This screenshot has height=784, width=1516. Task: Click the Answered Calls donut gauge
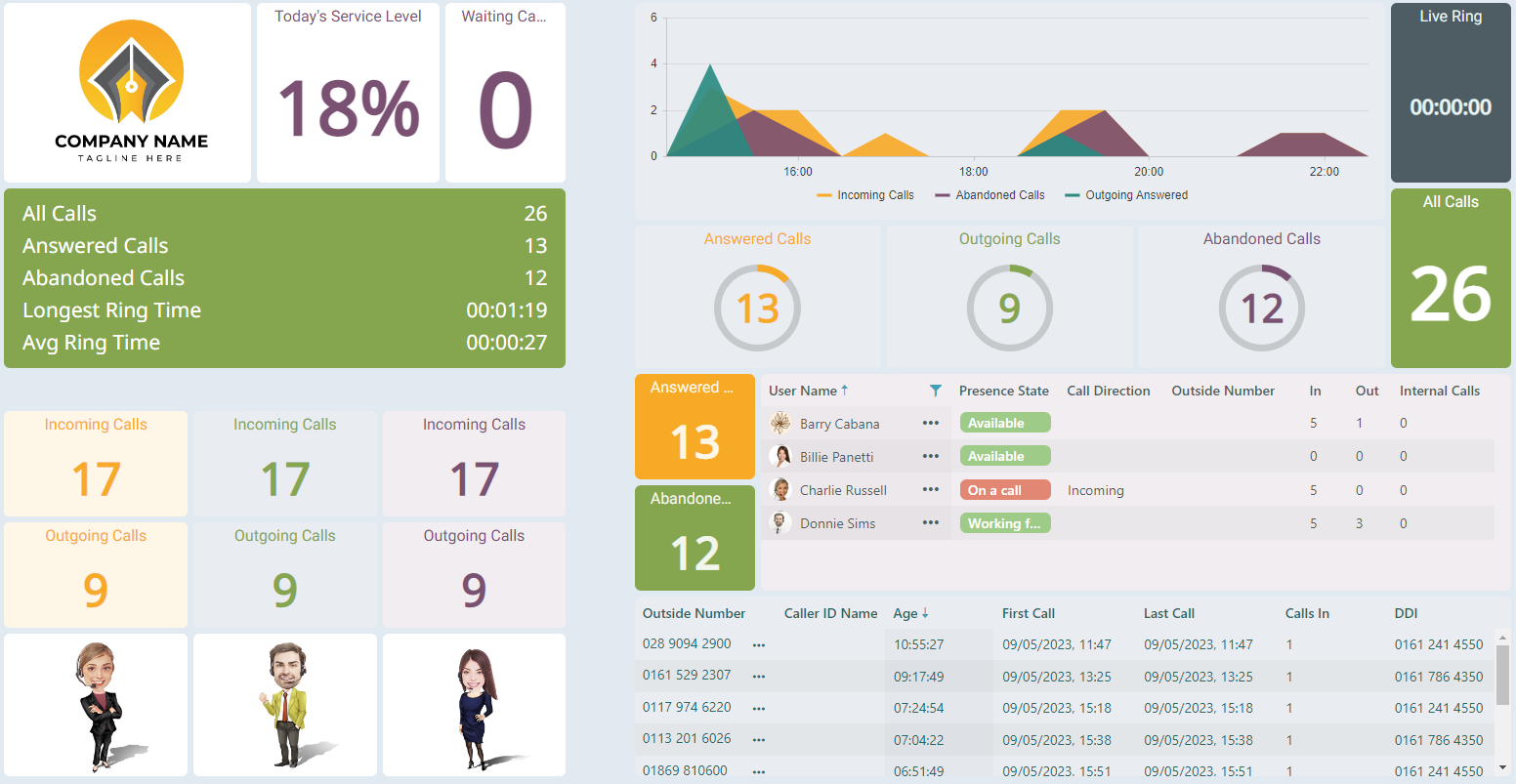pyautogui.click(x=757, y=309)
